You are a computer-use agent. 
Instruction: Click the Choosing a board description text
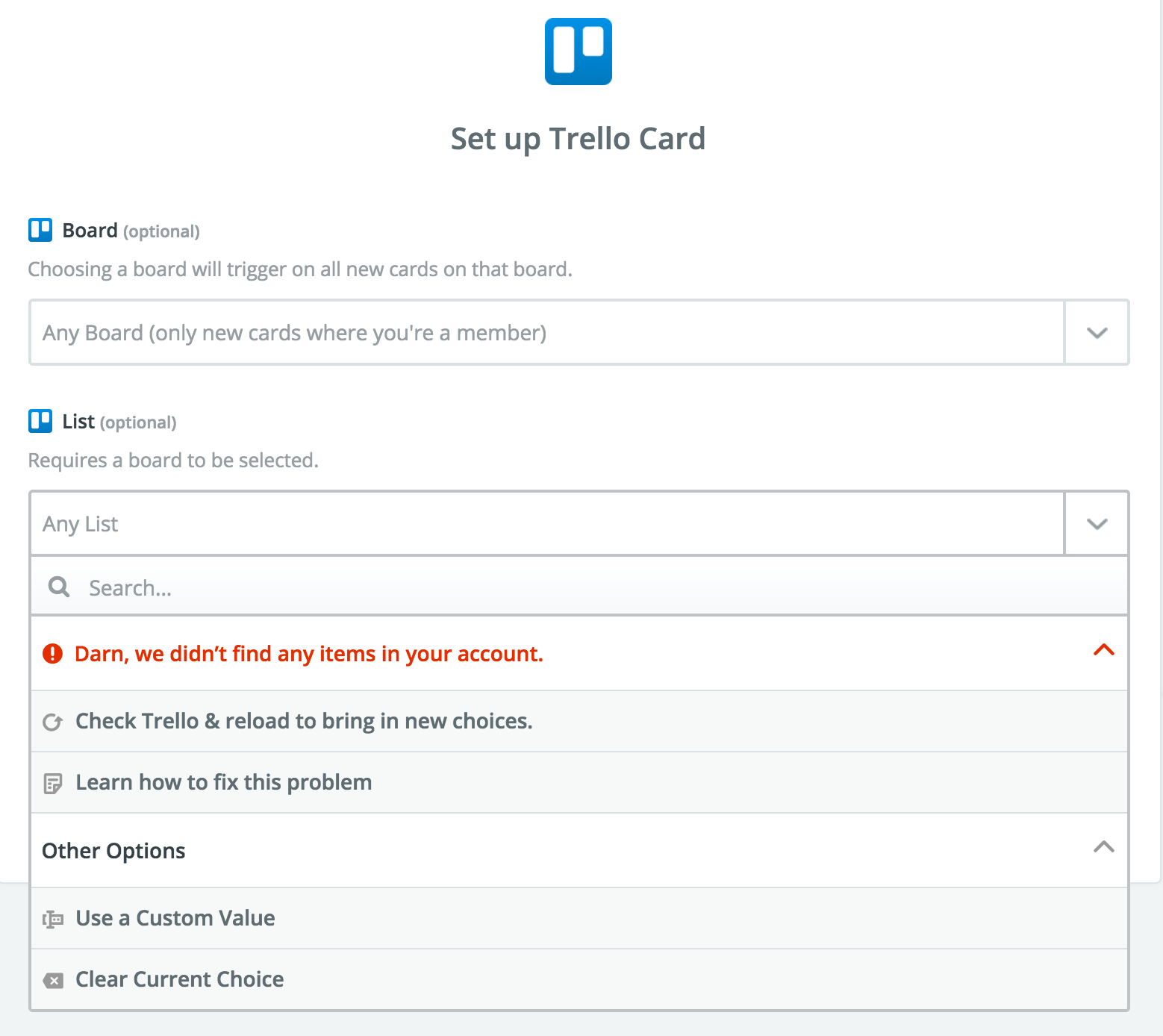coord(300,269)
